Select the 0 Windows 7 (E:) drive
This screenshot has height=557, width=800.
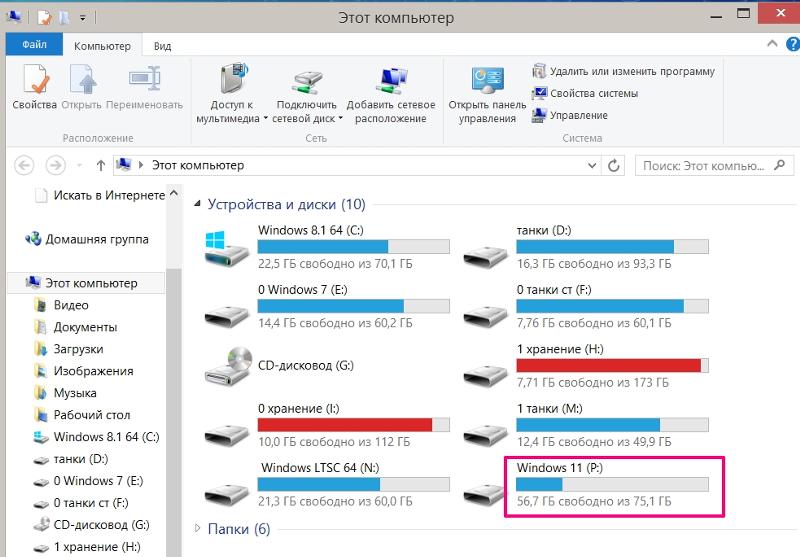[x=327, y=306]
